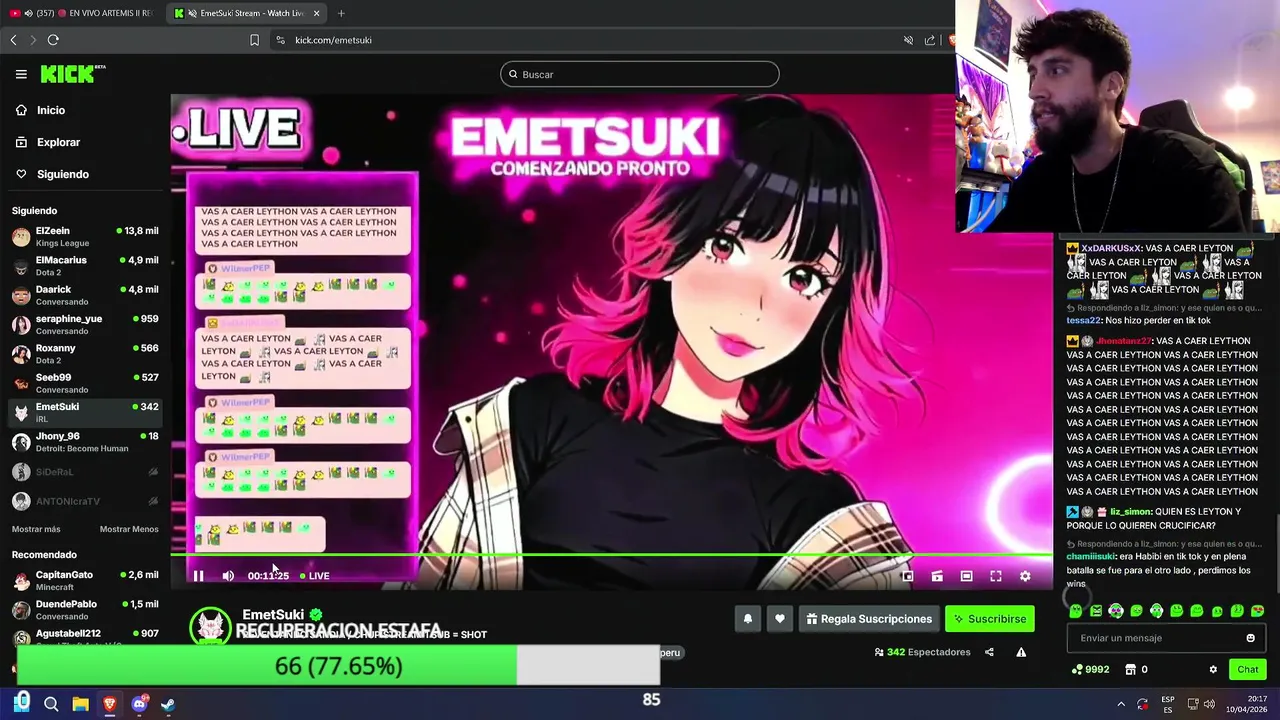Reload the kick.com page
Viewport: 1280px width, 720px height.
[x=53, y=40]
